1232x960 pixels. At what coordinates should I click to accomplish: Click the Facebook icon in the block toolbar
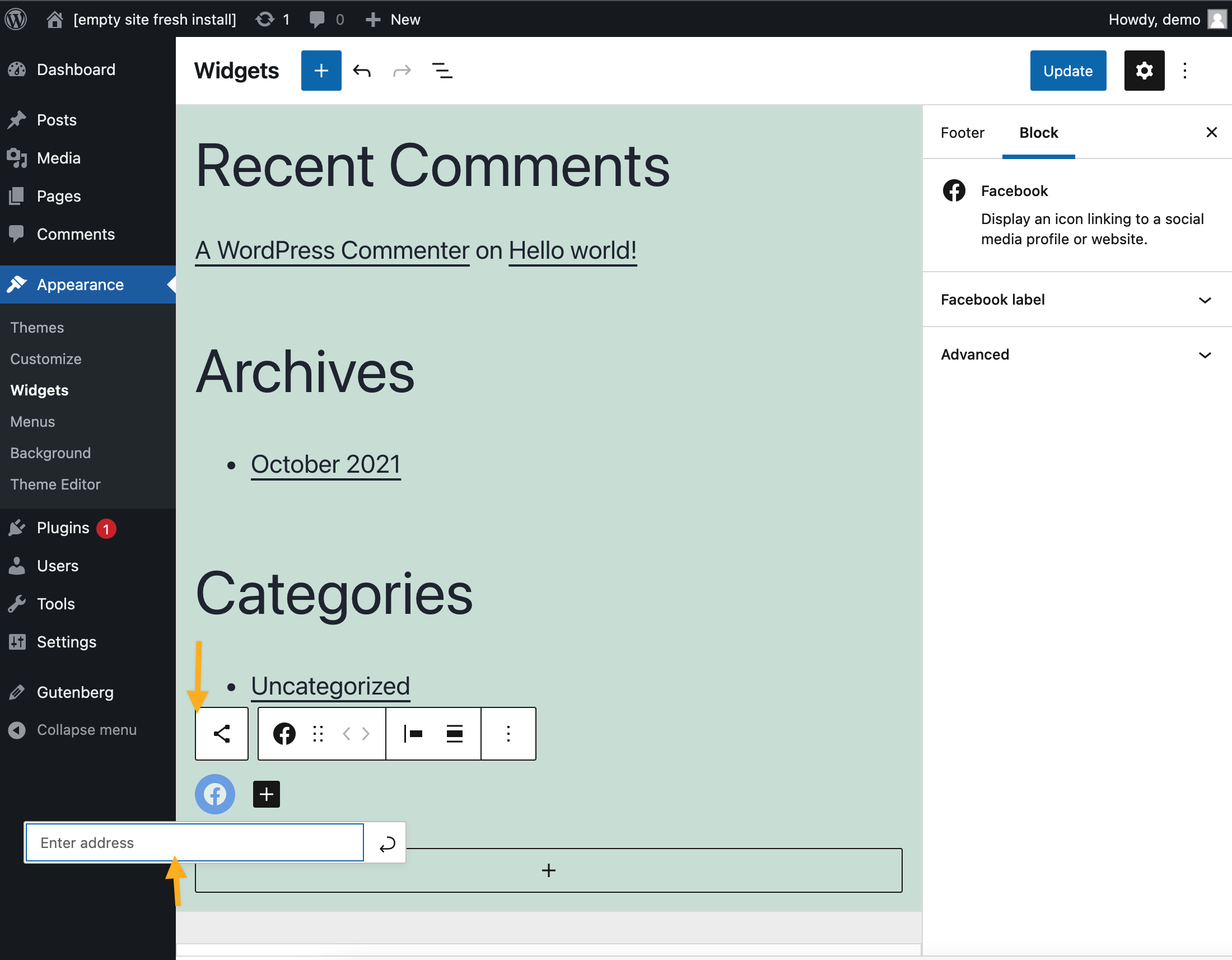pos(284,733)
